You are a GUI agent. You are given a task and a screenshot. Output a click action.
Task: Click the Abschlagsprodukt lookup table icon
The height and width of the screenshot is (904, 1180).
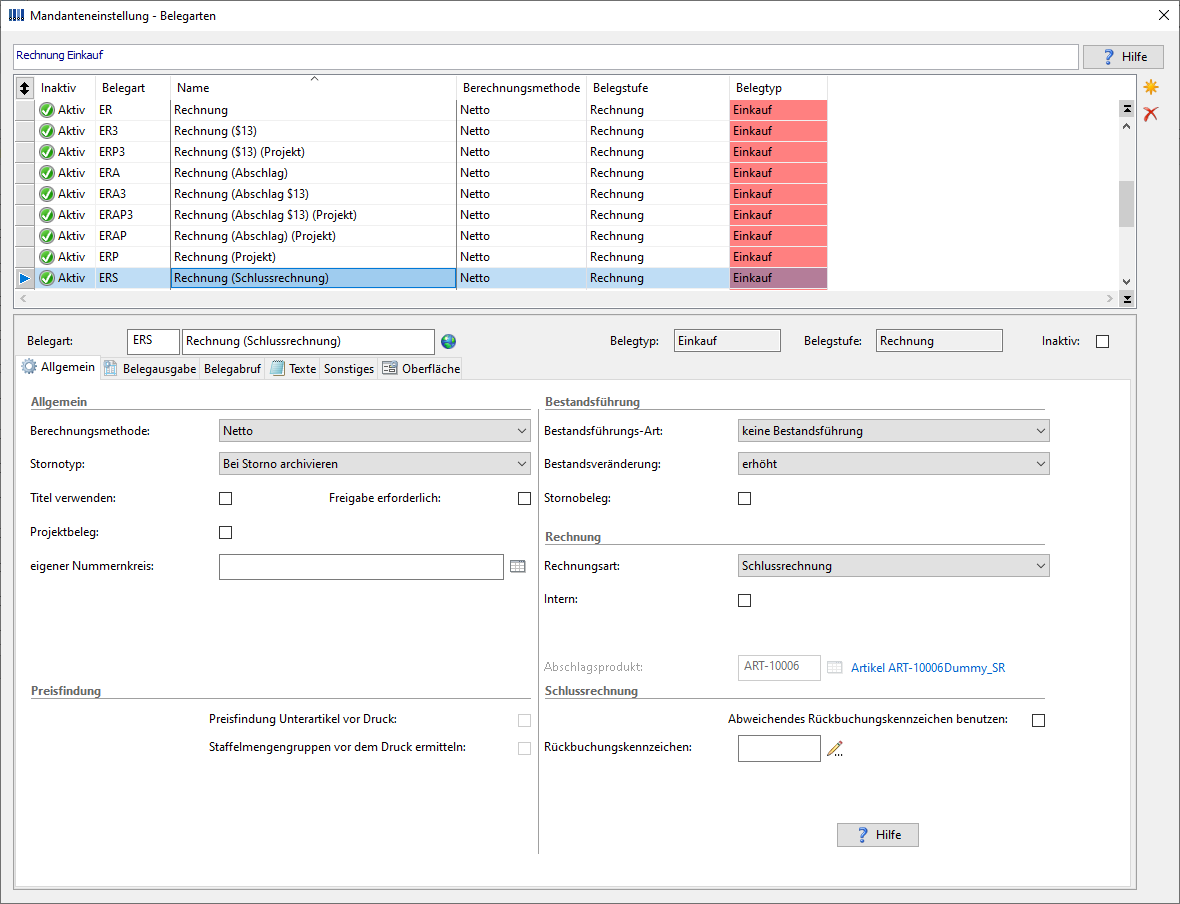(x=835, y=668)
